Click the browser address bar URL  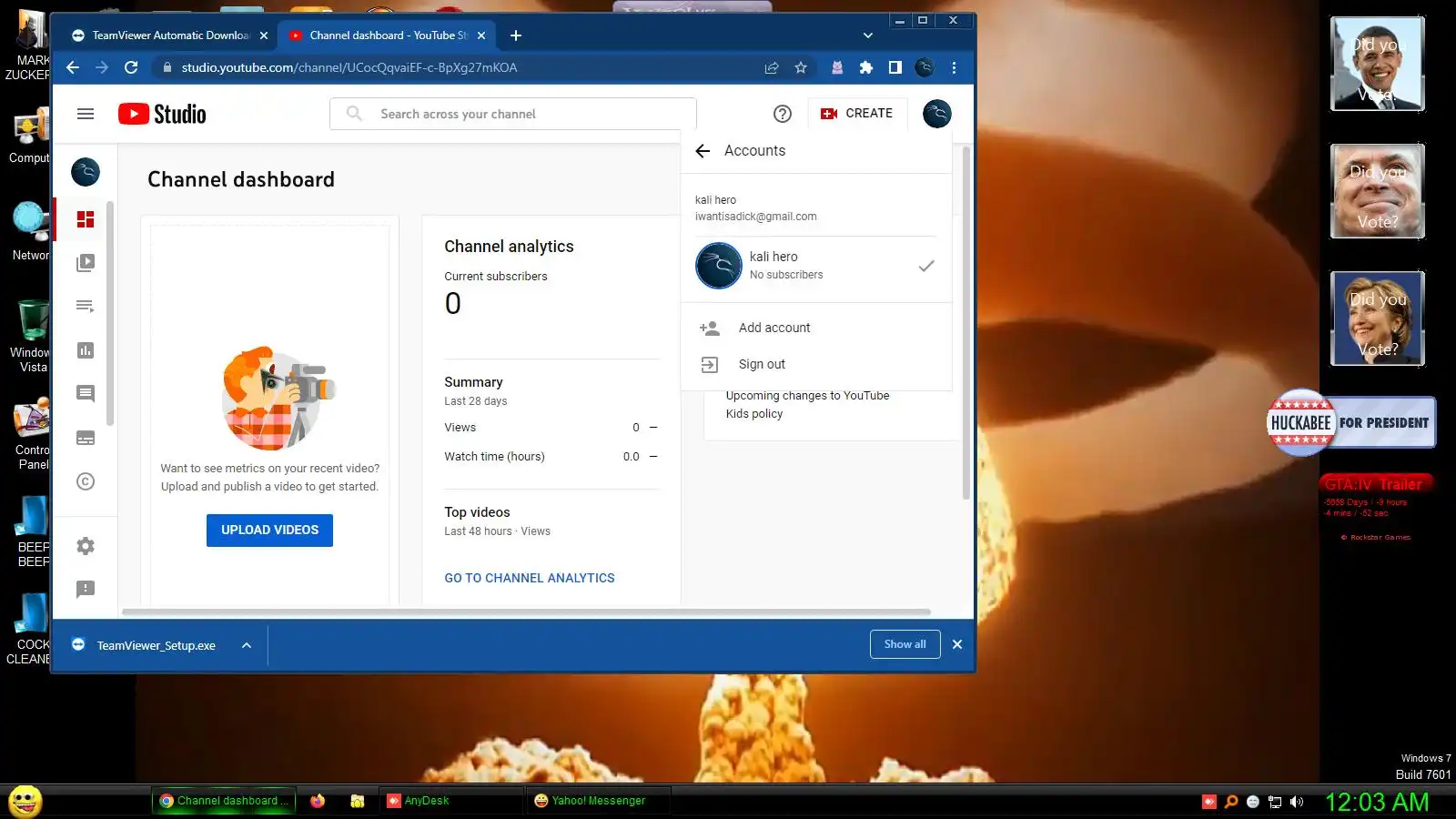click(349, 67)
